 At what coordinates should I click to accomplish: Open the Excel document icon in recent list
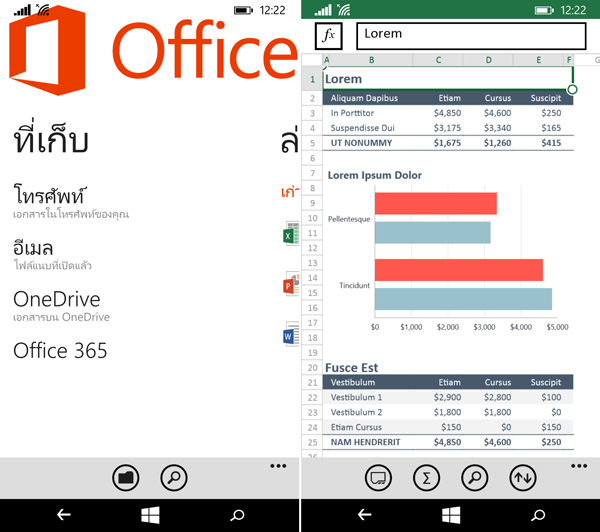[x=291, y=234]
